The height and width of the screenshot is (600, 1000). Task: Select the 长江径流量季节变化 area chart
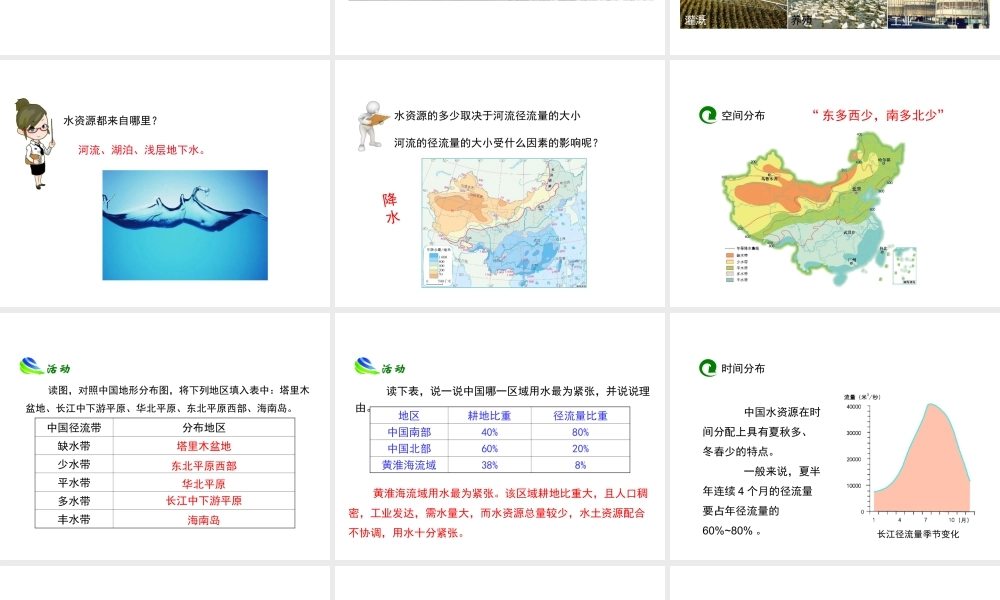point(912,459)
